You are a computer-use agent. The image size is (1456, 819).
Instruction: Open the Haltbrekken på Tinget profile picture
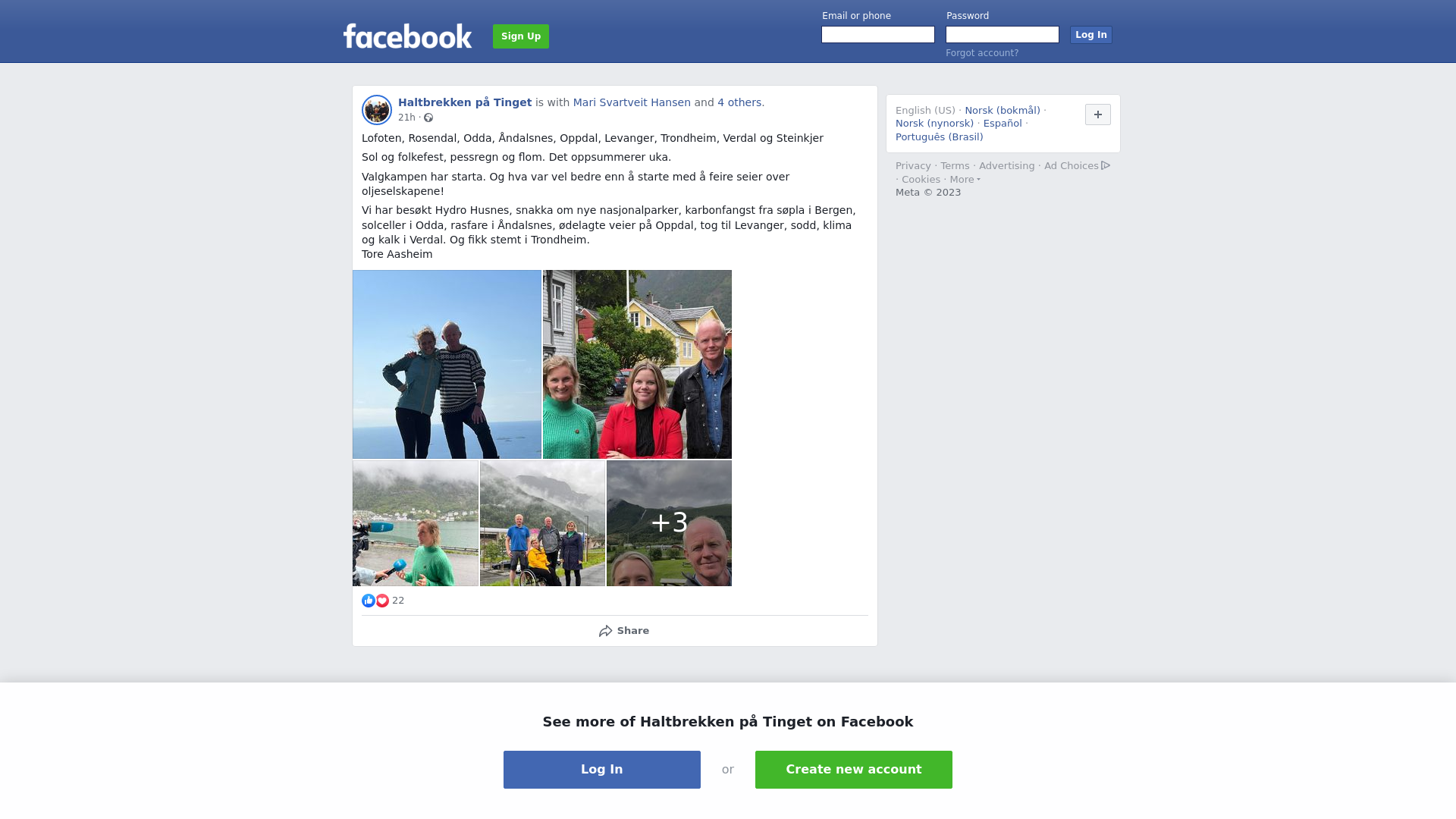376,110
